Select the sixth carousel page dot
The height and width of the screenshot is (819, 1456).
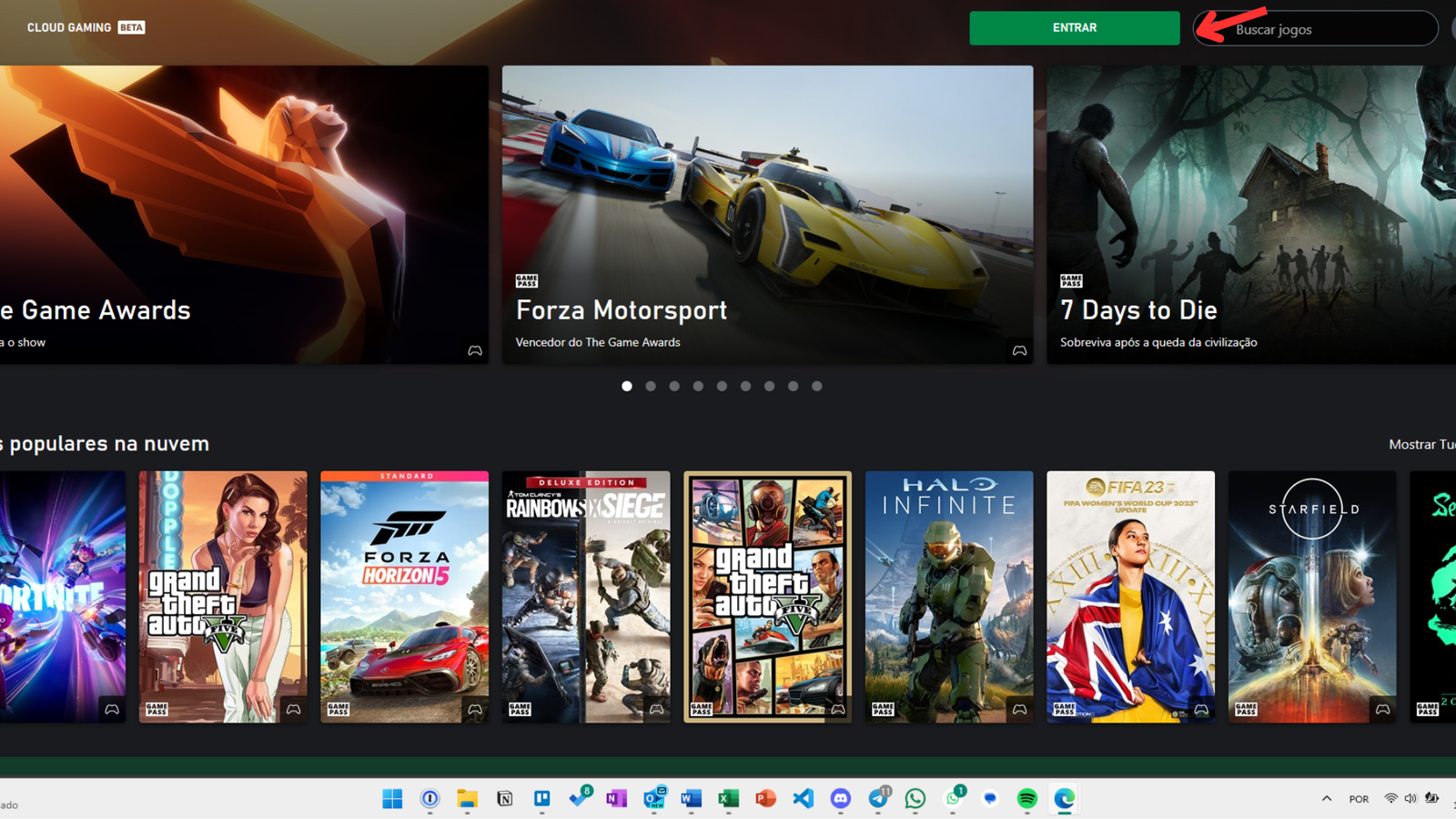(x=745, y=386)
